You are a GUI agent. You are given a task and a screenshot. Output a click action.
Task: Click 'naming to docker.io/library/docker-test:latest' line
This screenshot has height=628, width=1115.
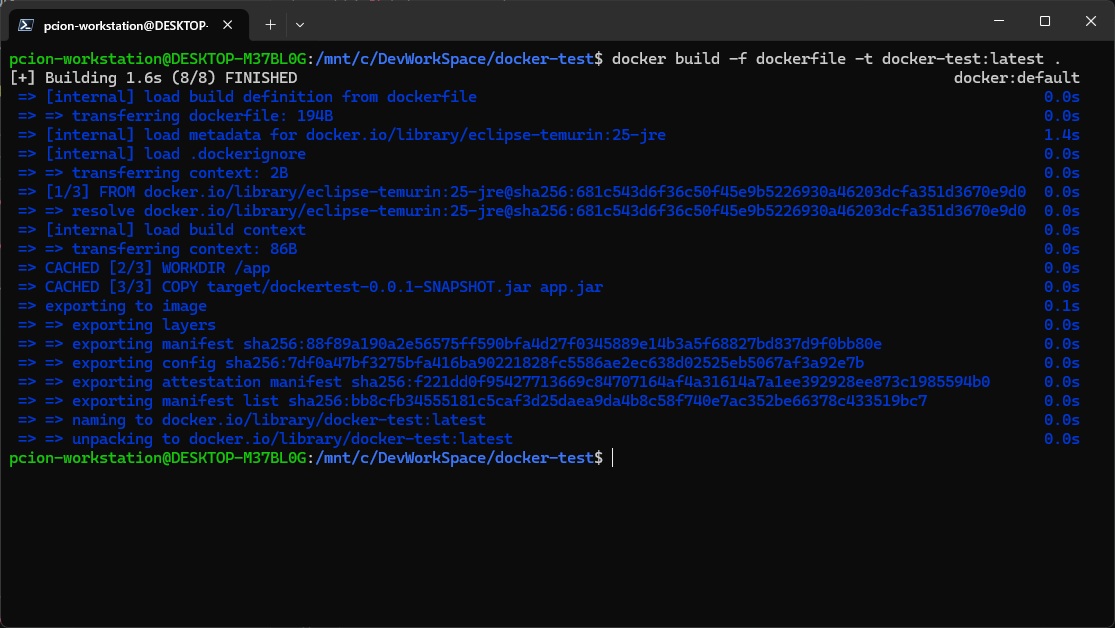pyautogui.click(x=252, y=420)
